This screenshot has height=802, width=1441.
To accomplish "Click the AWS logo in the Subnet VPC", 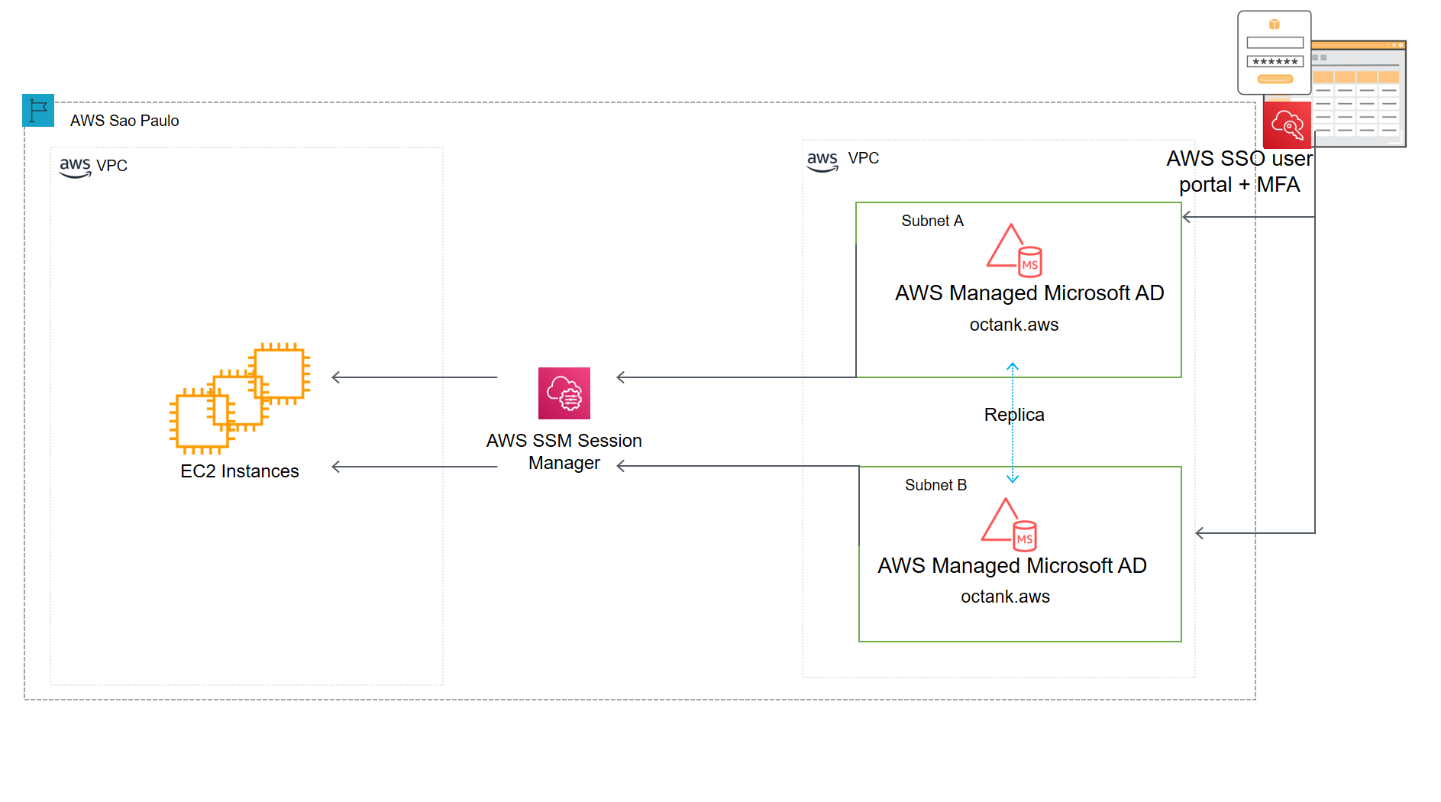I will [822, 160].
